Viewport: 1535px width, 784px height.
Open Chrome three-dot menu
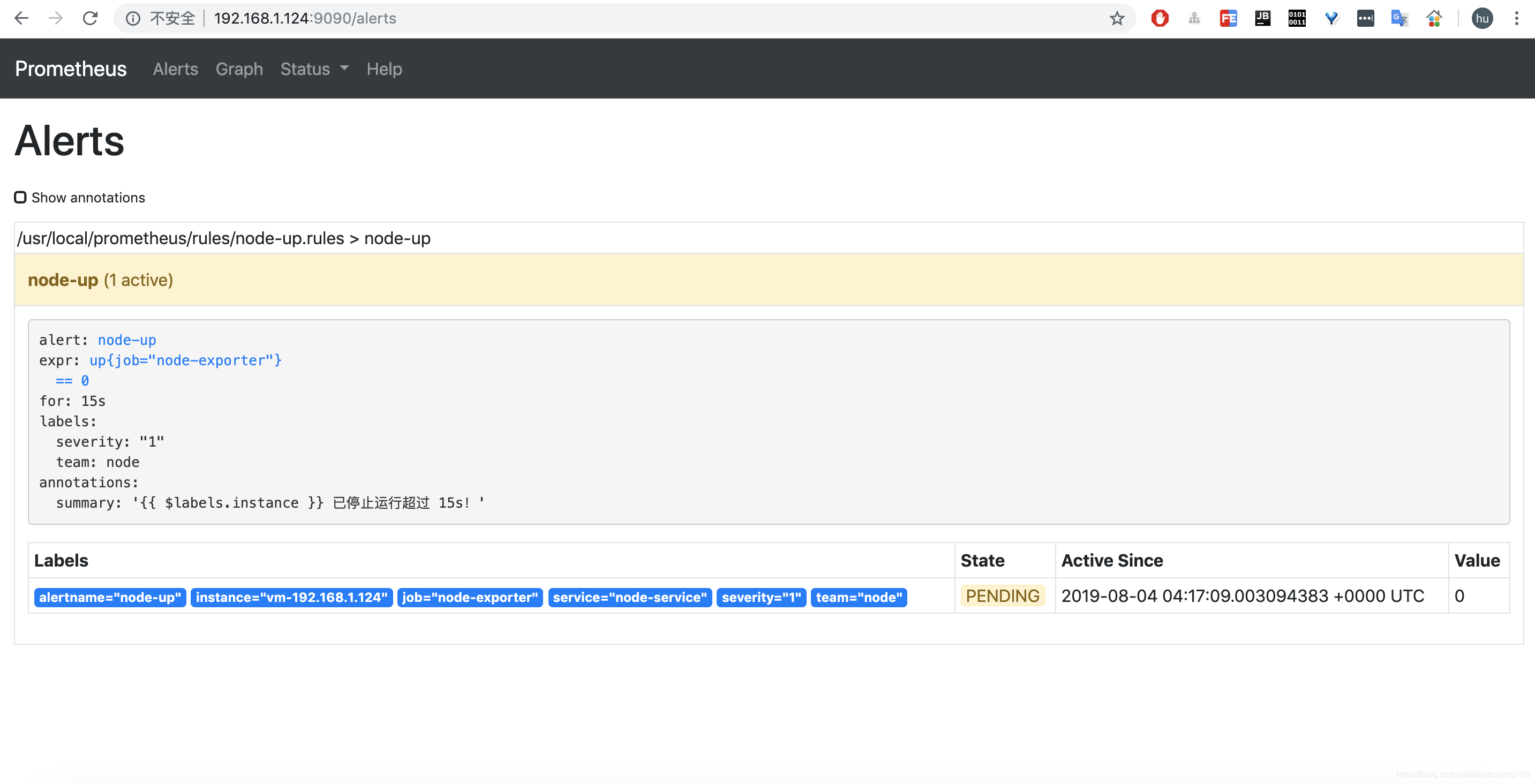1516,18
